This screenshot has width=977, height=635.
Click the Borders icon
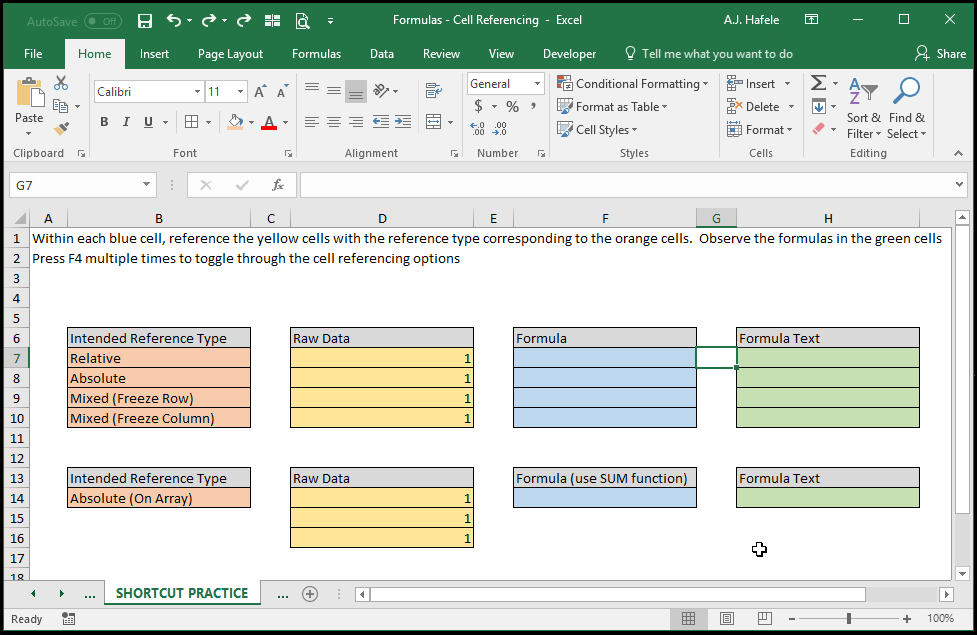pos(191,122)
